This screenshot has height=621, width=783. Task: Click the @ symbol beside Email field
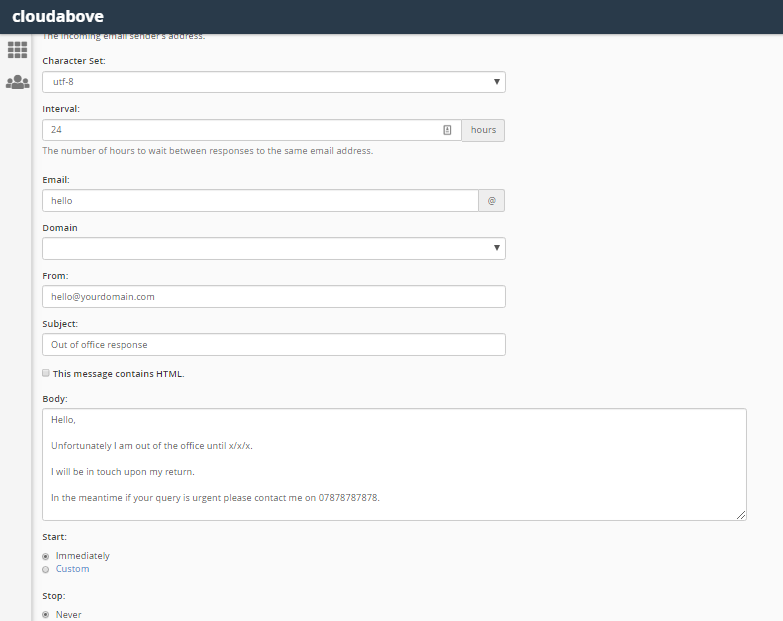click(491, 201)
